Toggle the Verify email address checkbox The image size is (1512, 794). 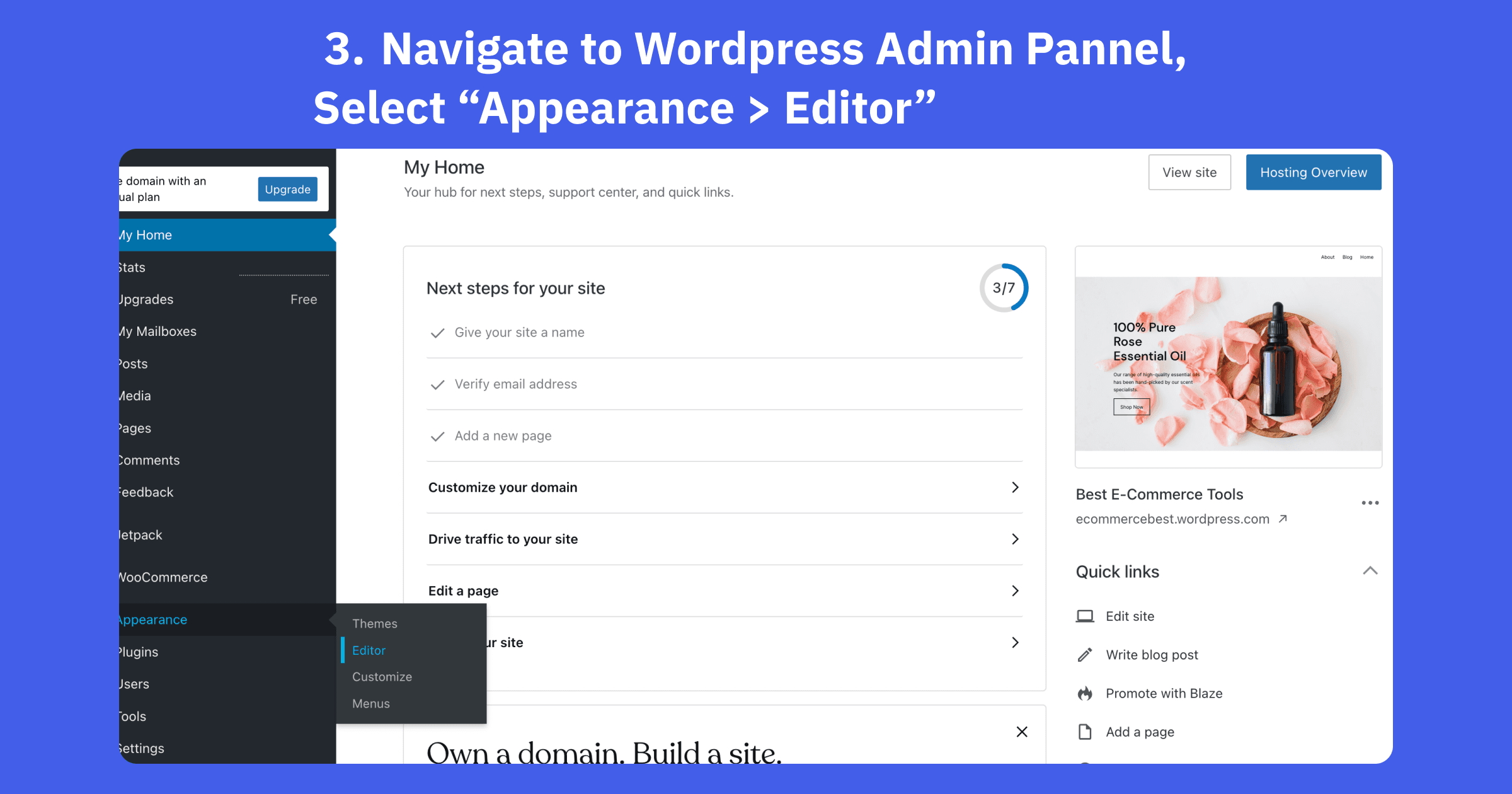pos(437,383)
